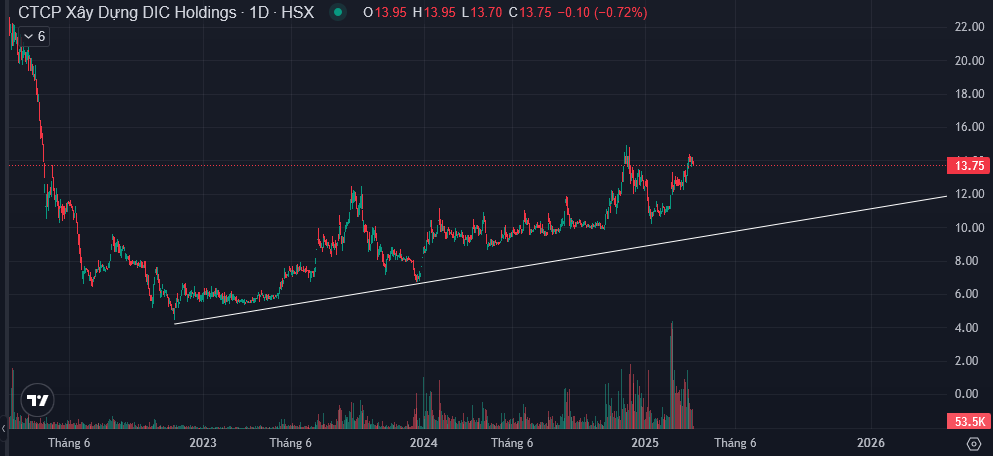Click the 22.00 price axis label

[969, 27]
